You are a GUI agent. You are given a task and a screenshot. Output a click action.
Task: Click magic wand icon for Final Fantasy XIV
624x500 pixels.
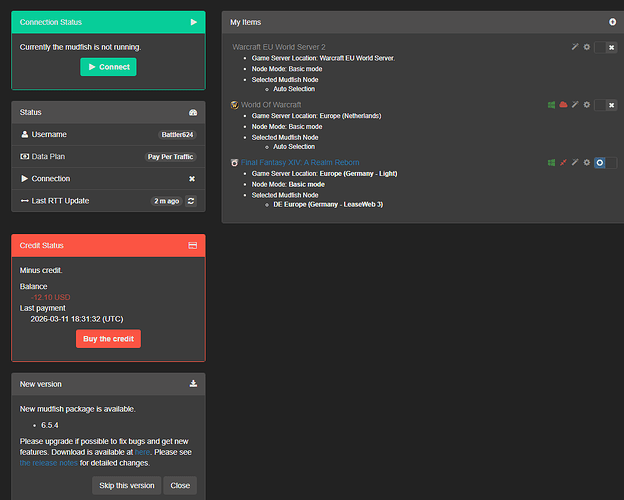[x=575, y=162]
